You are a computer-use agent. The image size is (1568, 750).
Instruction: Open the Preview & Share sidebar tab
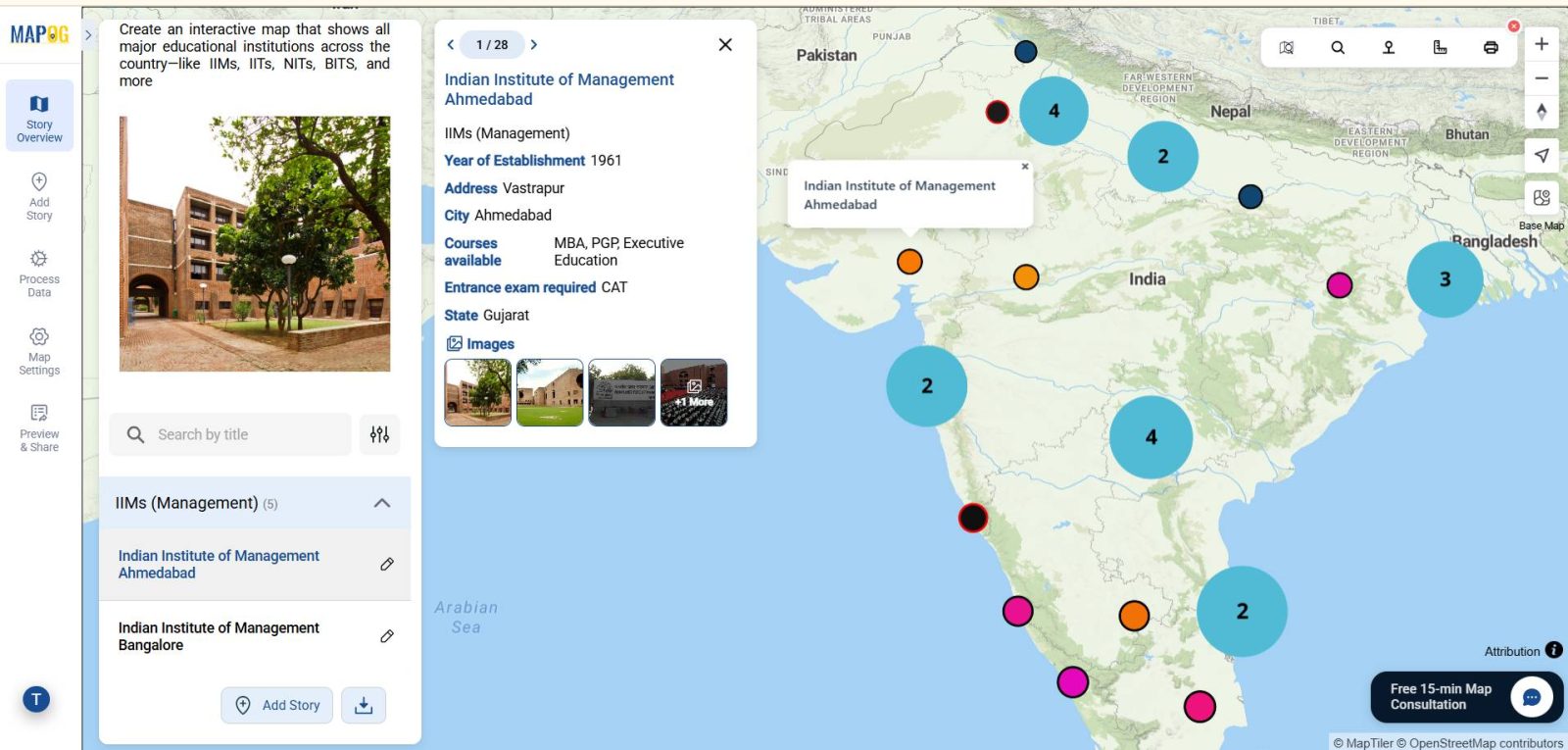coord(39,427)
